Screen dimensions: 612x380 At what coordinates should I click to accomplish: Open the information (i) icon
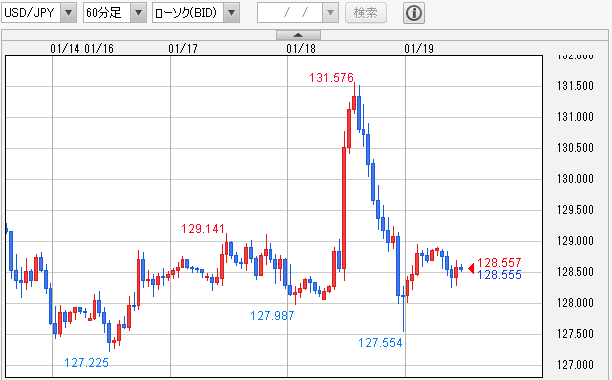[414, 13]
